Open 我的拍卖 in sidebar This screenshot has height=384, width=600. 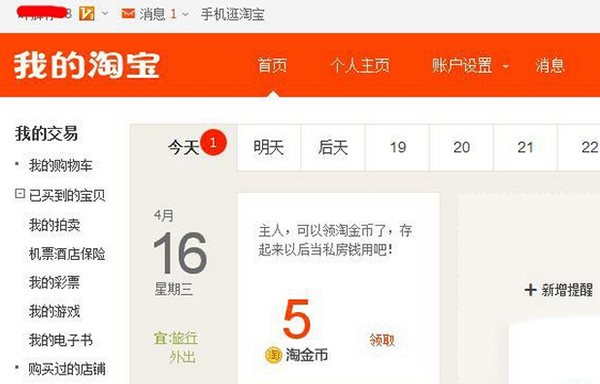(54, 225)
